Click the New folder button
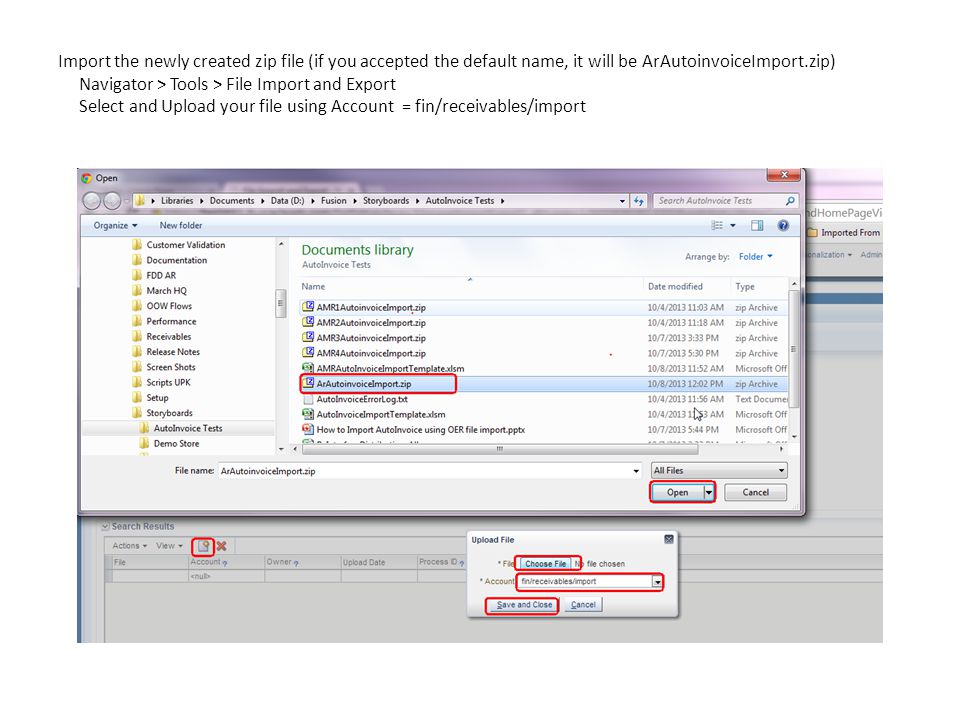 coord(181,225)
